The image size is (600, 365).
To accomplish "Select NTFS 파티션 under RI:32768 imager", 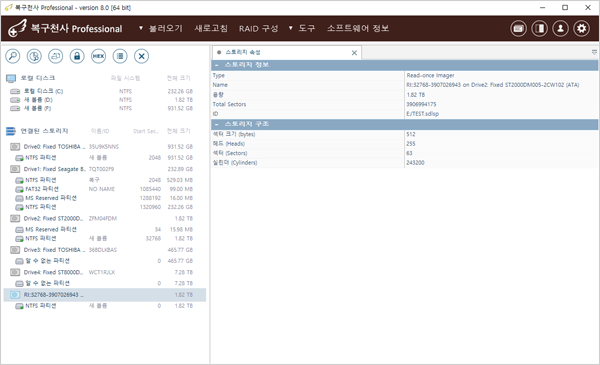I will pyautogui.click(x=104, y=306).
